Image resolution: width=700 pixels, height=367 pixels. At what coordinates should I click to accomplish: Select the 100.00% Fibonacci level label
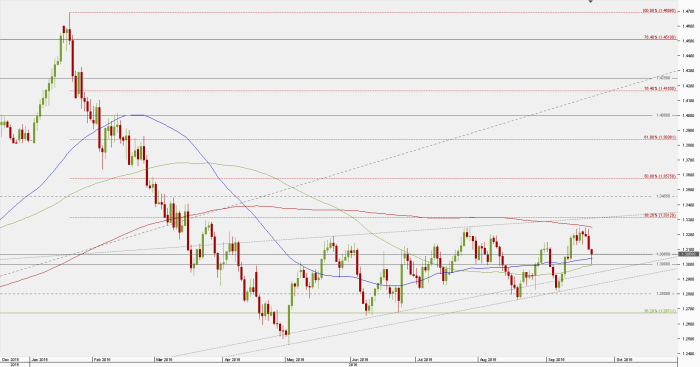tap(659, 11)
